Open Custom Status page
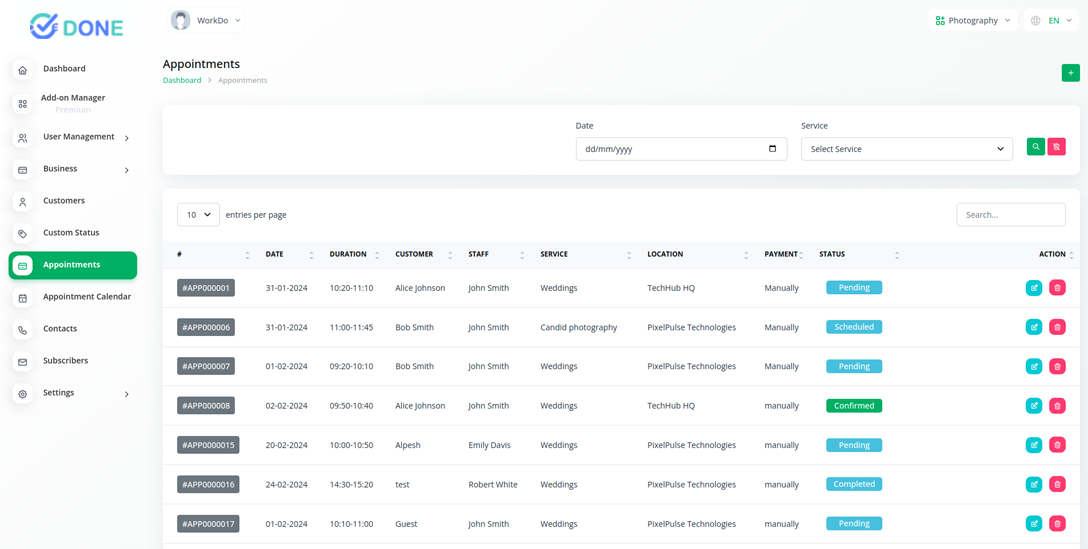 click(x=71, y=233)
